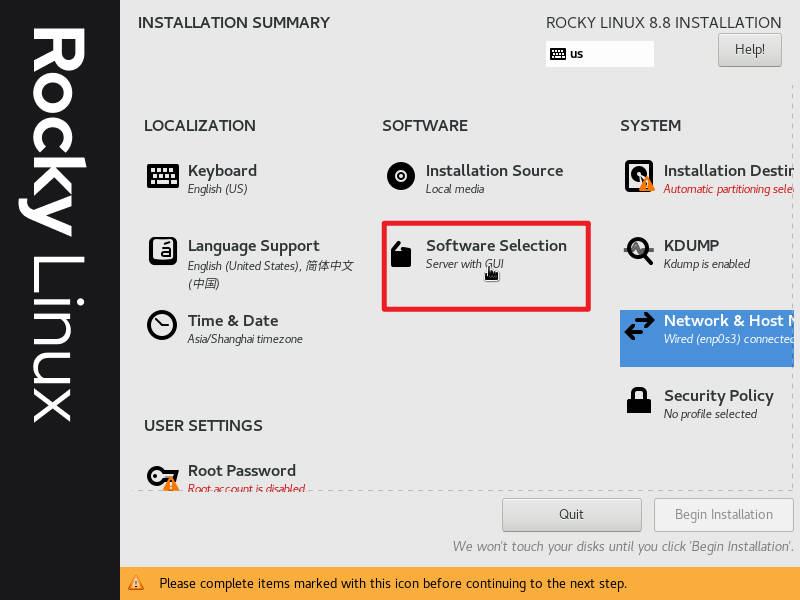Image resolution: width=800 pixels, height=600 pixels.
Task: Click 'No profile selected' status text
Action: 710,414
